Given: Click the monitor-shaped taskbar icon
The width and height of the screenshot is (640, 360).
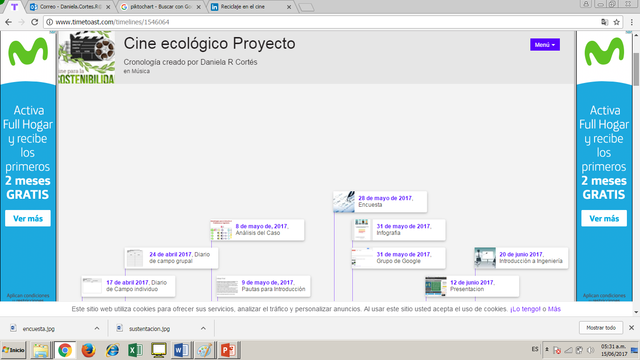Looking at the screenshot, I should pos(158,350).
